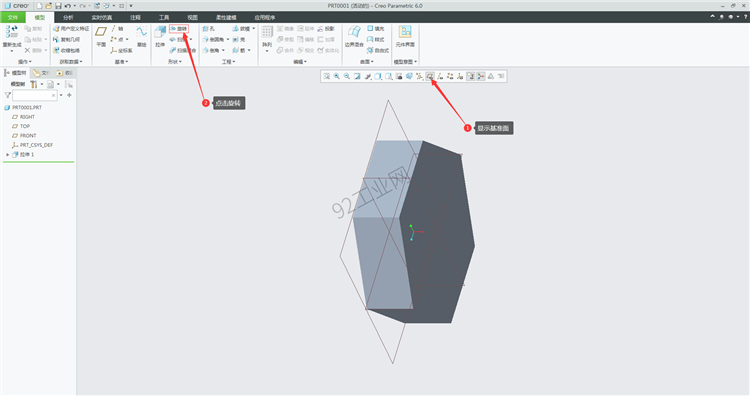Image resolution: width=750 pixels, height=396 pixels.
Task: Click the model tree search field
Action: click(x=34, y=95)
